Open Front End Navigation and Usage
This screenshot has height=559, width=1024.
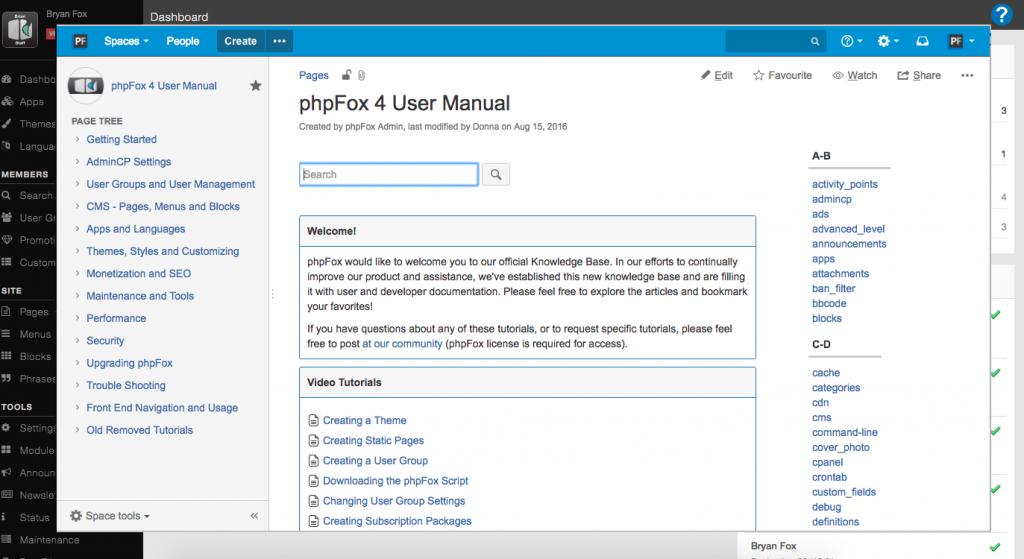click(162, 407)
